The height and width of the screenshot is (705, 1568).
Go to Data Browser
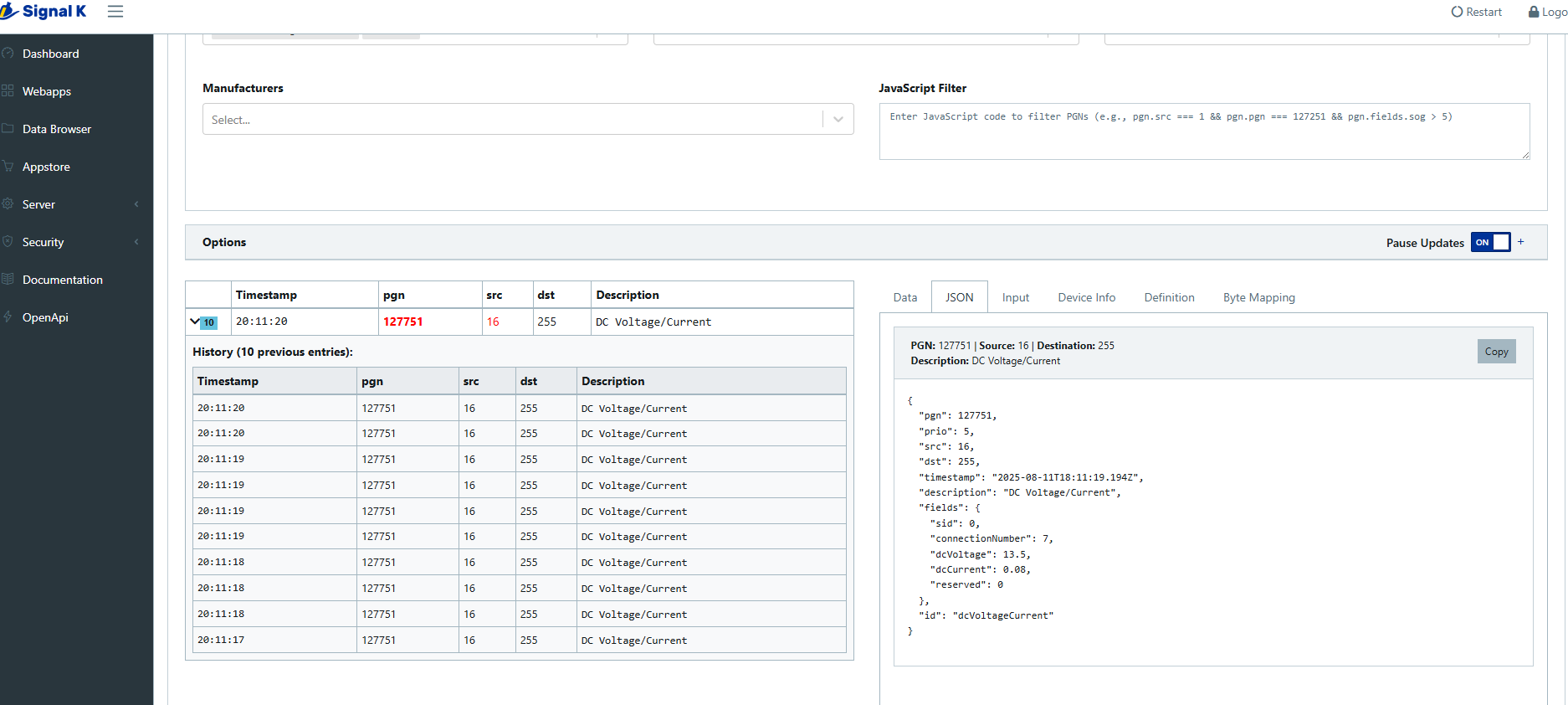click(x=57, y=129)
